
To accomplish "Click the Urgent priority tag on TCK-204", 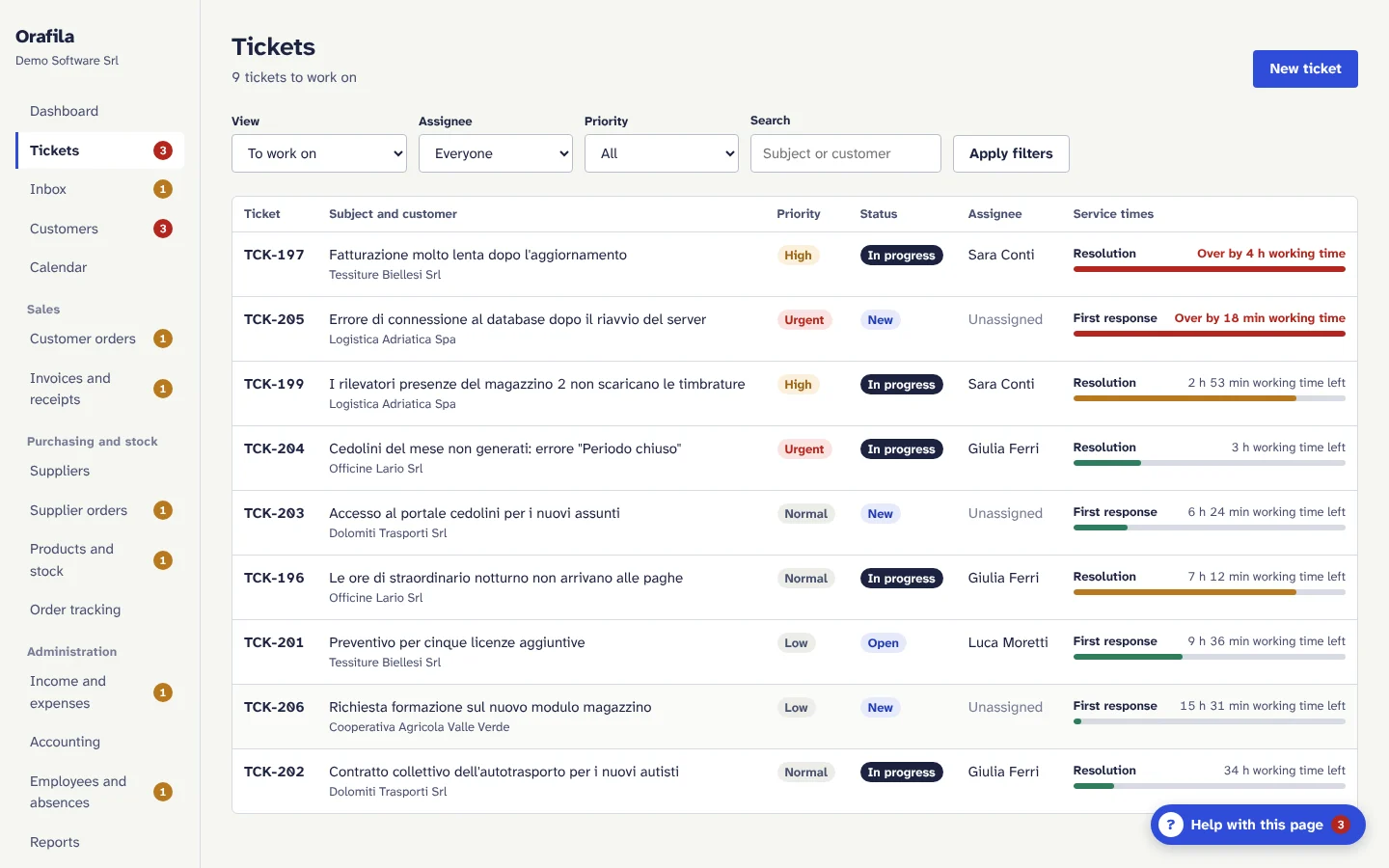I will point(803,449).
